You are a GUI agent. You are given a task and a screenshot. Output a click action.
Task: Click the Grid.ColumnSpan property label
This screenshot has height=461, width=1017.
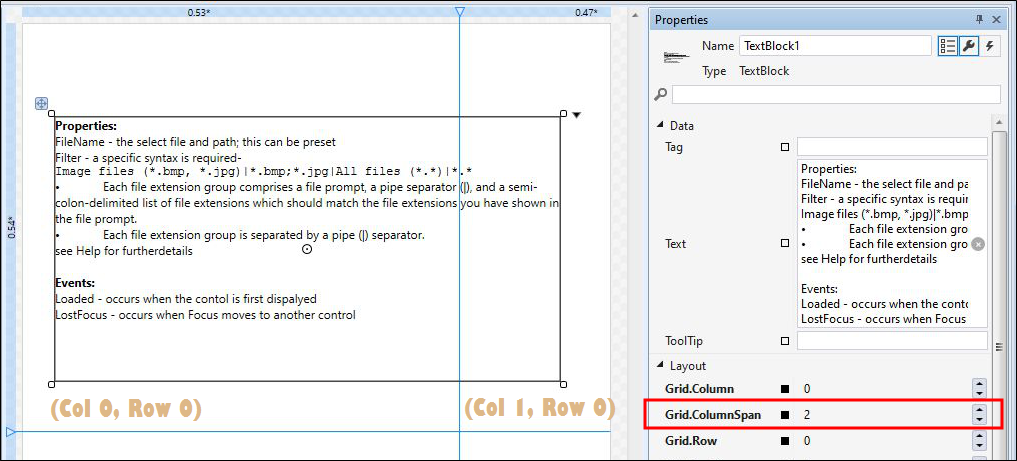(713, 415)
